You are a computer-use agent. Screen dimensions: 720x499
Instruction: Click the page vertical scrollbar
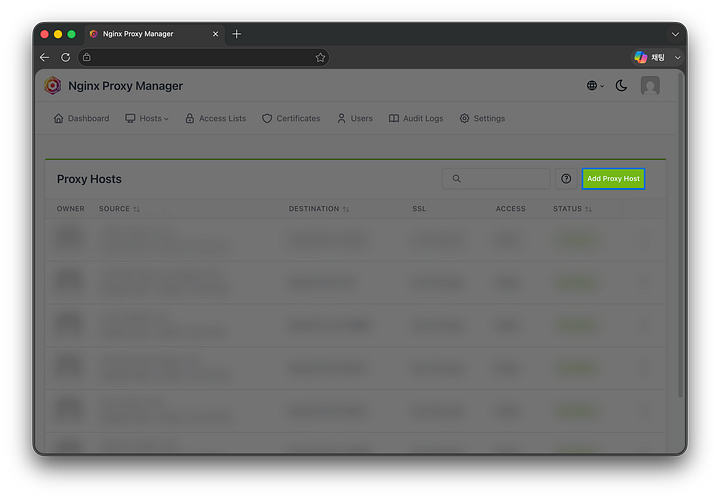point(681,234)
